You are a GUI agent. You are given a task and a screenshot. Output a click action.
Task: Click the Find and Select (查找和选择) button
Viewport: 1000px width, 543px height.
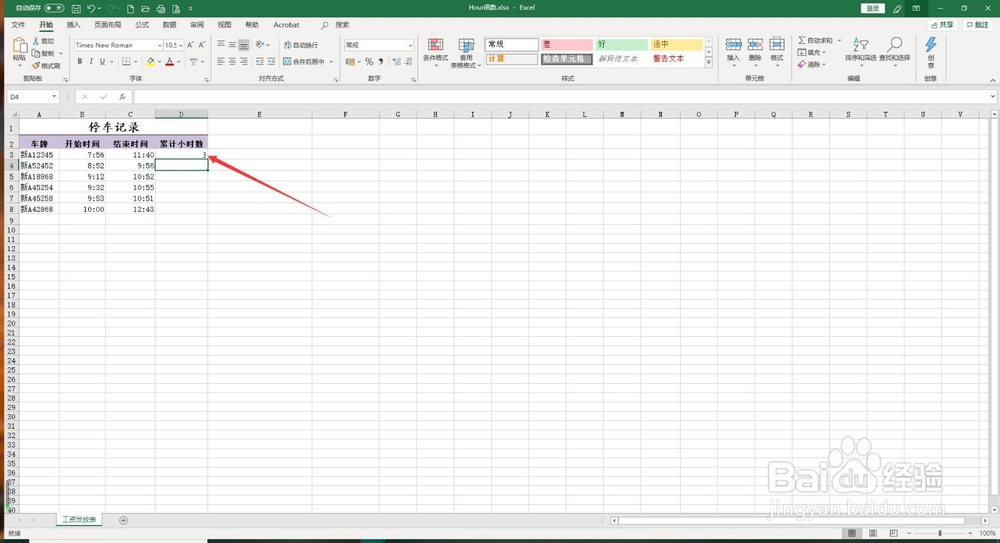click(895, 52)
